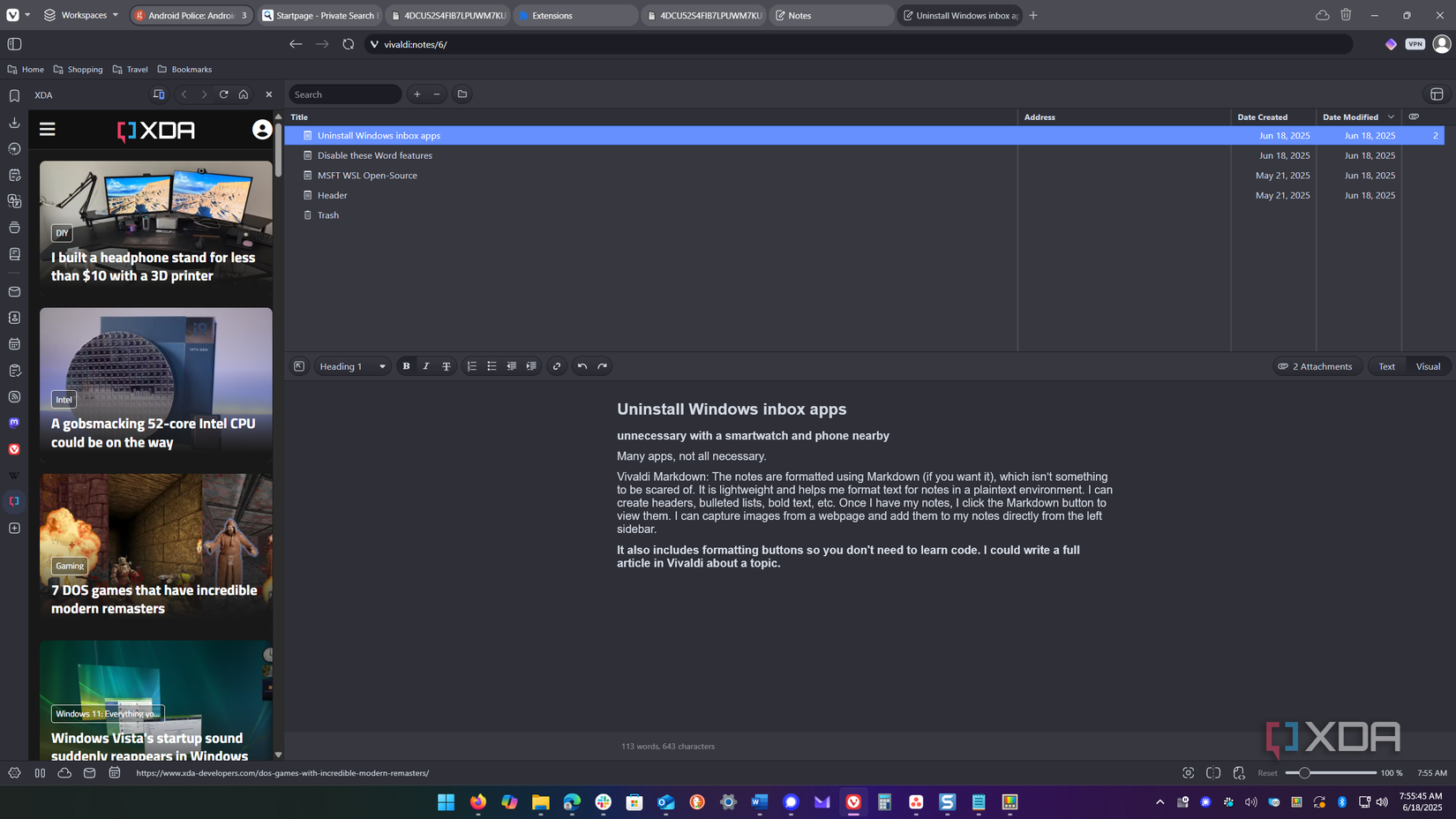The image size is (1456, 819).
Task: Insert a link in the note editor
Action: tap(557, 366)
